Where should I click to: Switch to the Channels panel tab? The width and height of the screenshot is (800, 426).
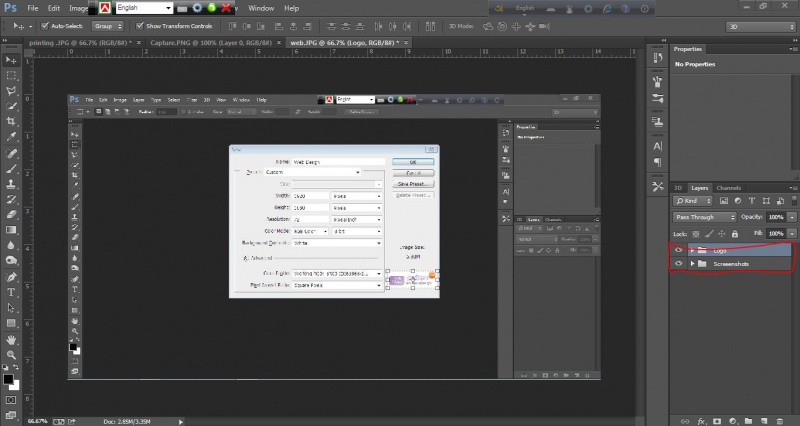[x=728, y=188]
